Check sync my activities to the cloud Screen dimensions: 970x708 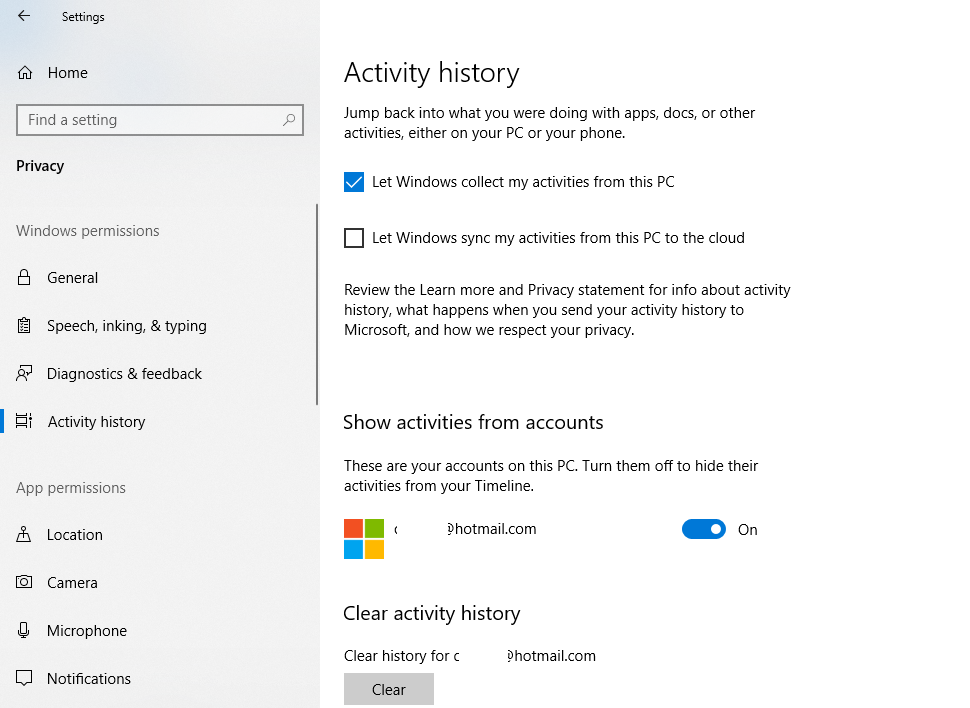click(x=354, y=238)
